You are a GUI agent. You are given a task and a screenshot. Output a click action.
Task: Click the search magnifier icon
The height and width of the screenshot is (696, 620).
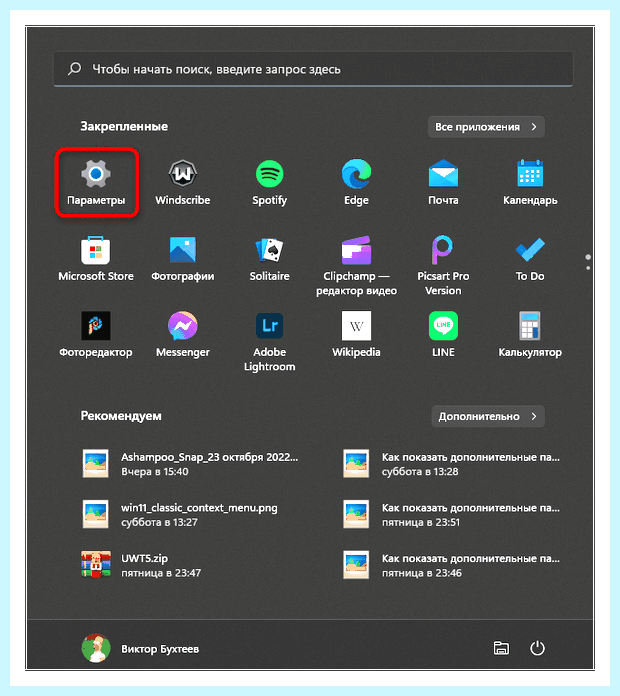point(74,69)
